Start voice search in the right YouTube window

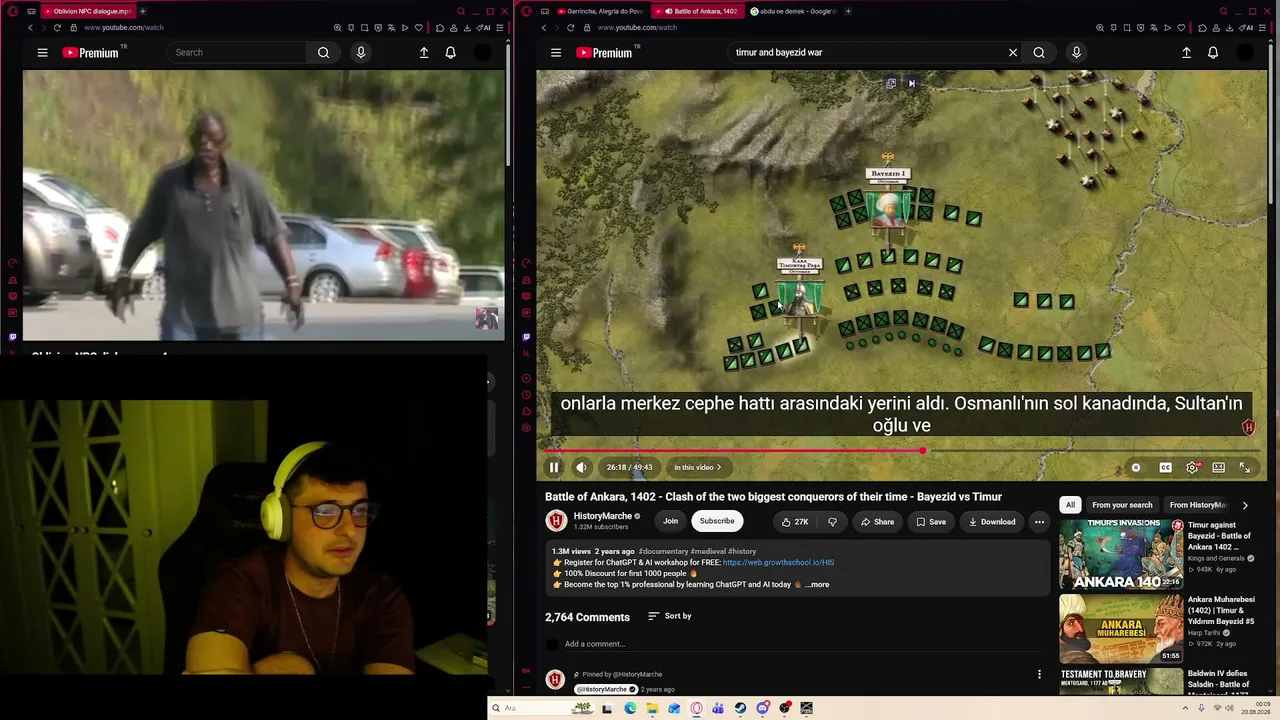pos(1076,52)
